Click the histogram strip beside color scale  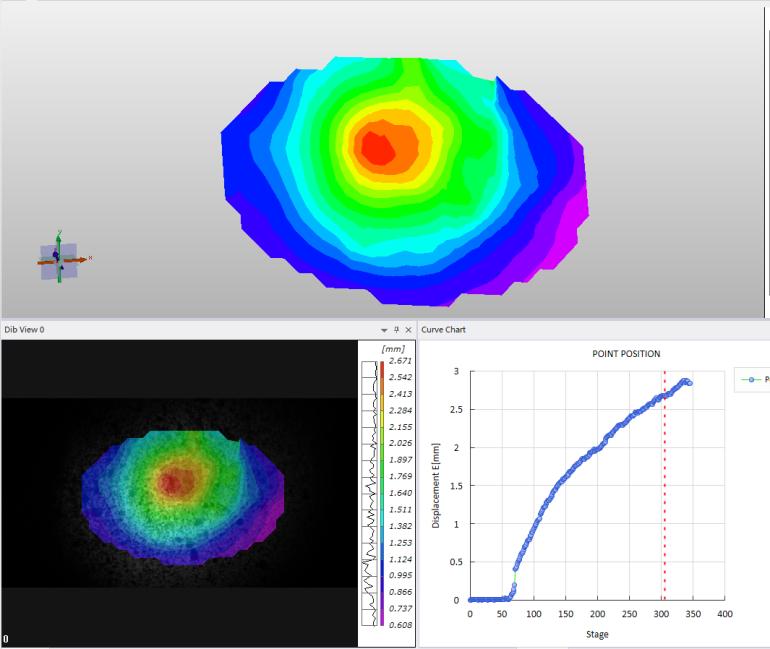[368, 492]
